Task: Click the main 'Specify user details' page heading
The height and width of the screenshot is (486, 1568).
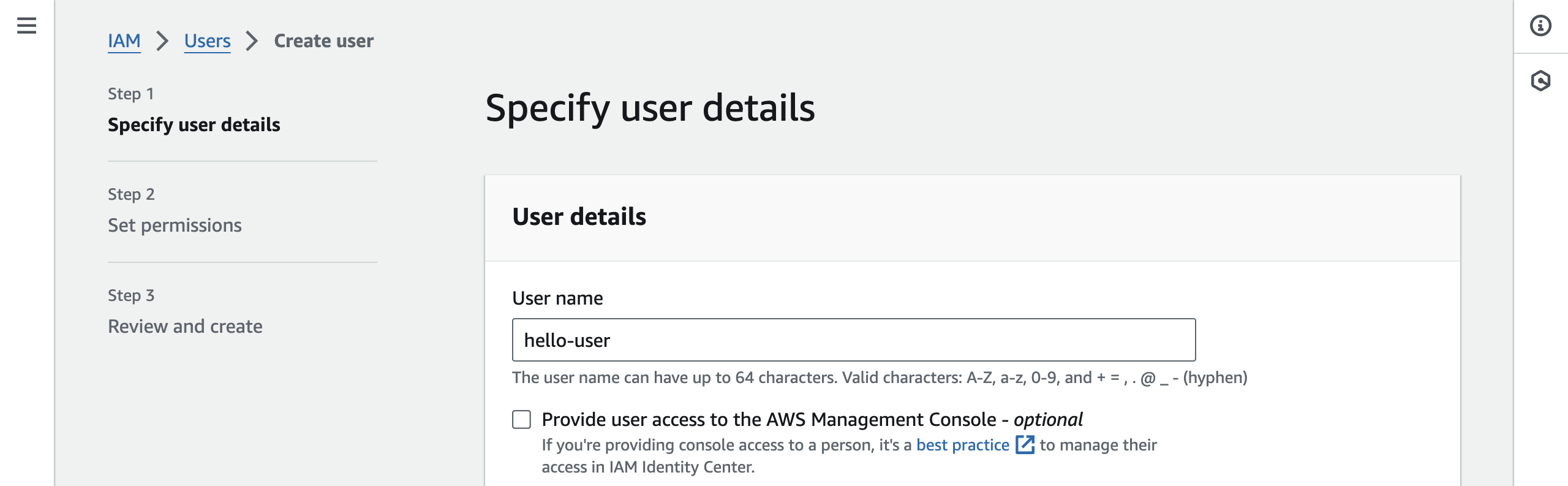Action: pyautogui.click(x=650, y=108)
